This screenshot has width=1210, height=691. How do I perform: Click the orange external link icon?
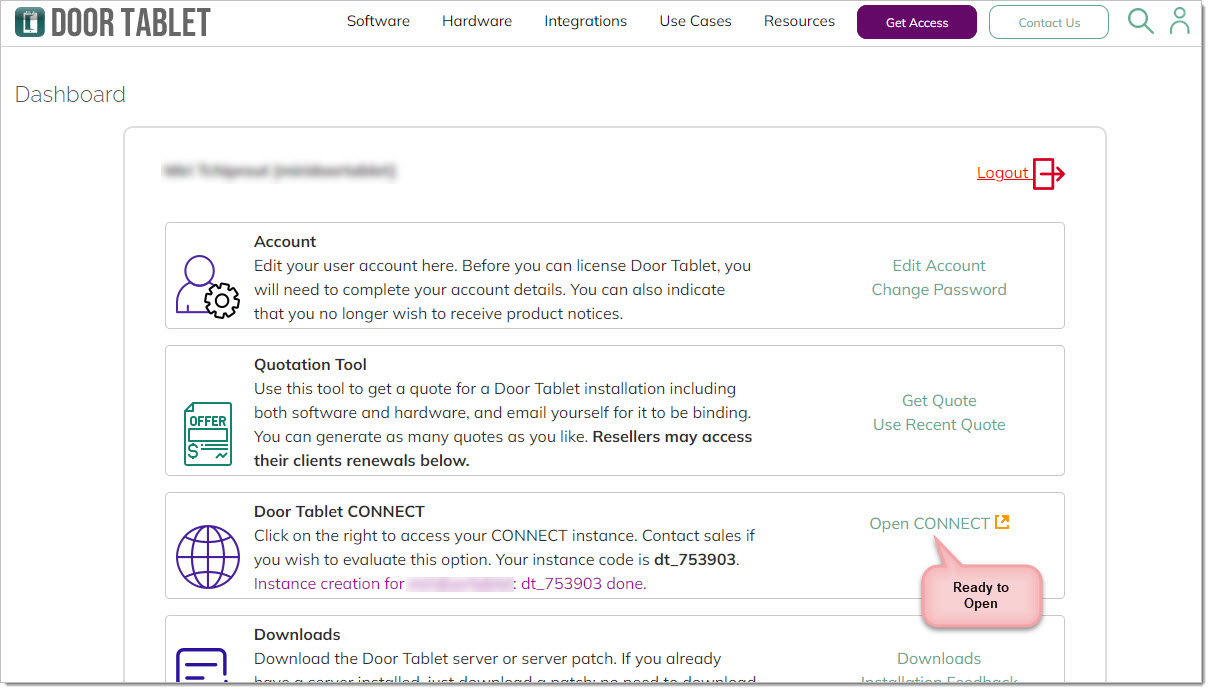click(x=1002, y=523)
